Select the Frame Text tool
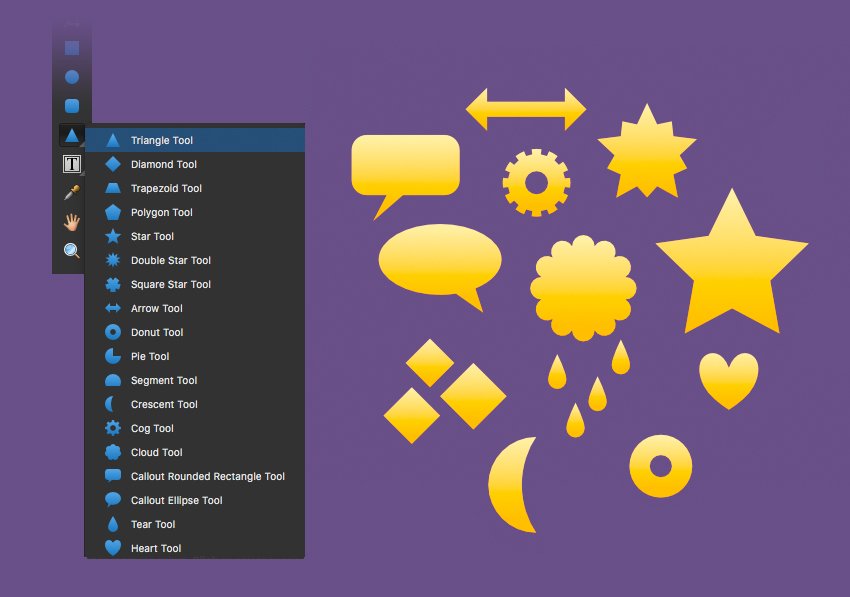The width and height of the screenshot is (850, 597). [x=72, y=164]
